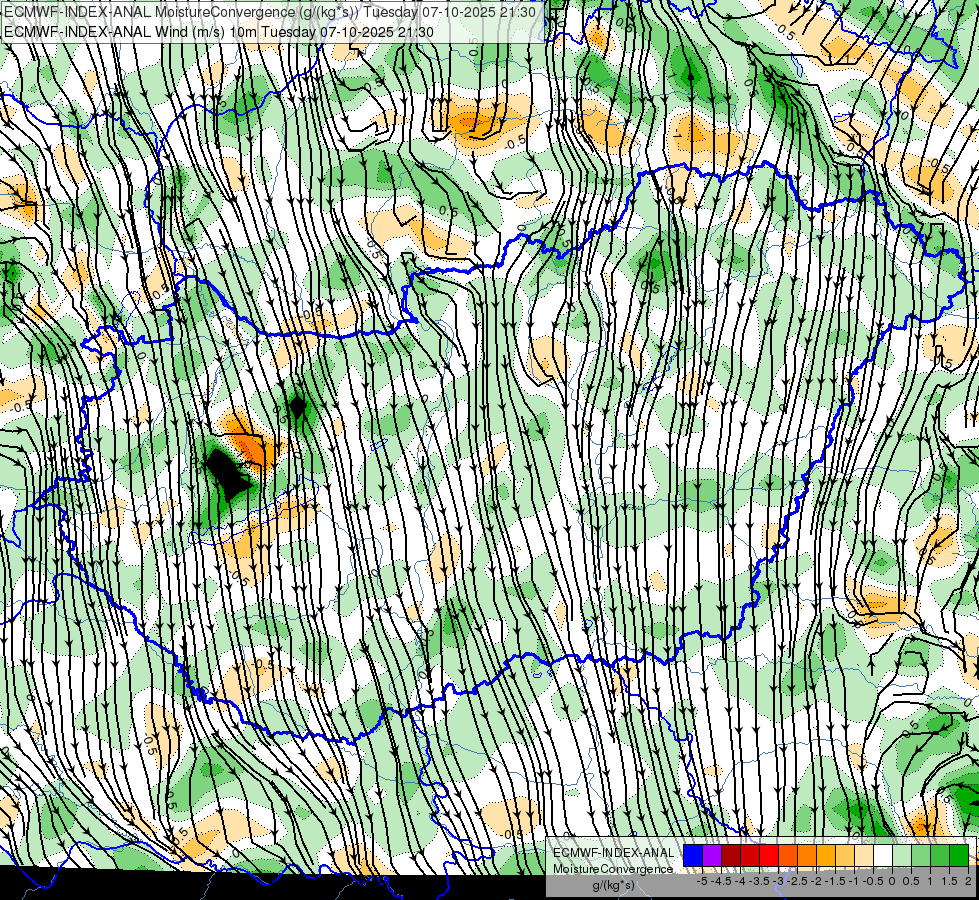Pick the palest green swatch between 0 and 0.5
This screenshot has width=979, height=900.
(902, 855)
